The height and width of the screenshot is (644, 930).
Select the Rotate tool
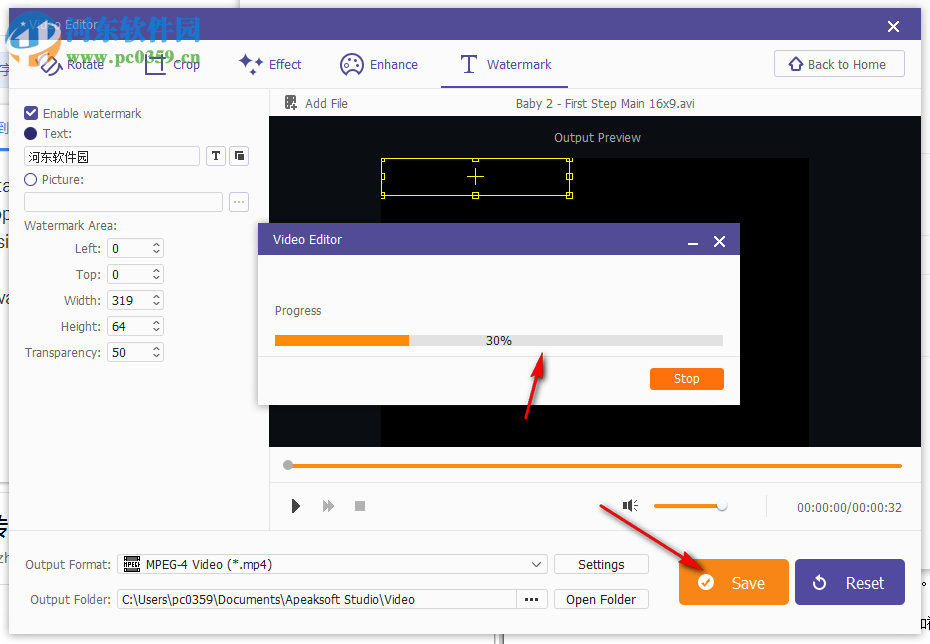[71, 63]
